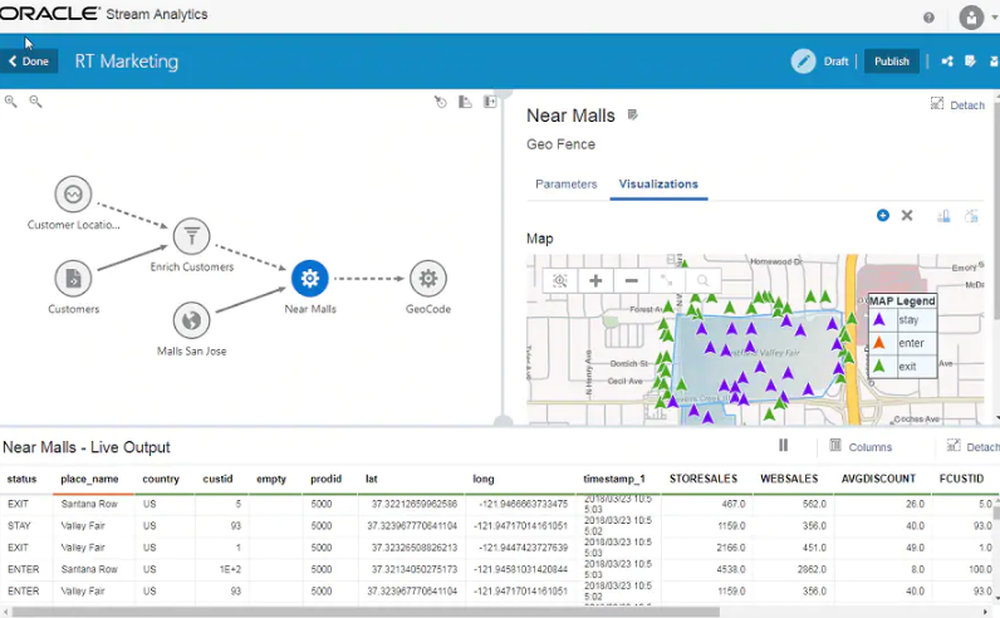Click the live output vertical scrollbar
Screen dimensions: 1000x618
click(x=996, y=513)
